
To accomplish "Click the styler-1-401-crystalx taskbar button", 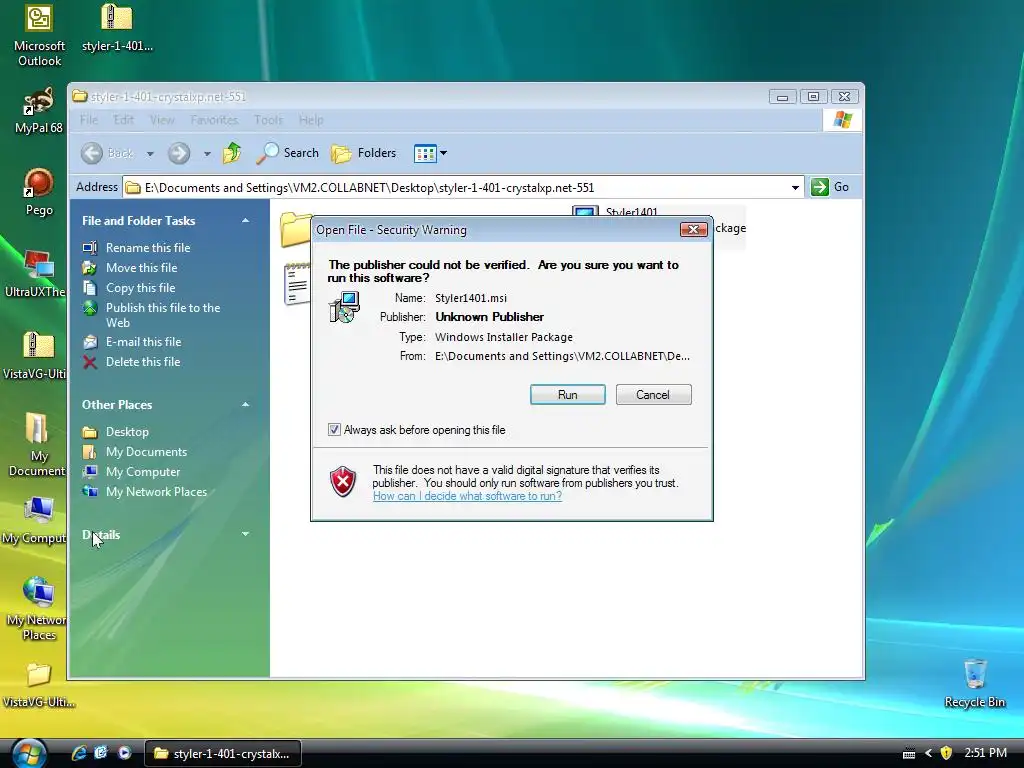I will click(222, 754).
